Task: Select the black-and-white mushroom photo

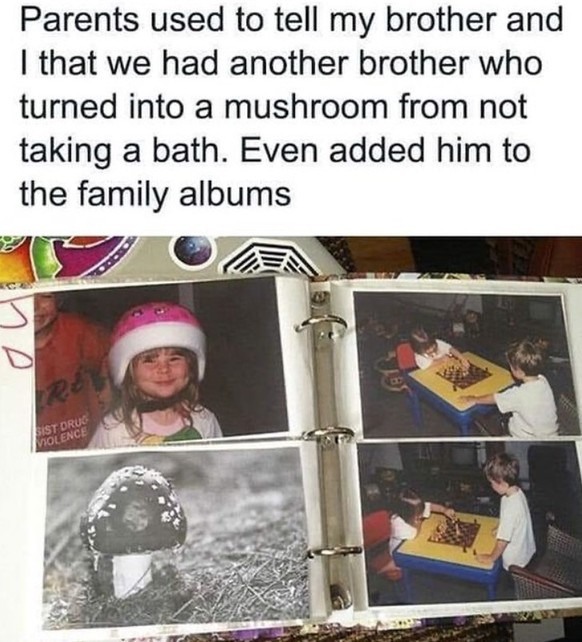Action: pos(177,535)
